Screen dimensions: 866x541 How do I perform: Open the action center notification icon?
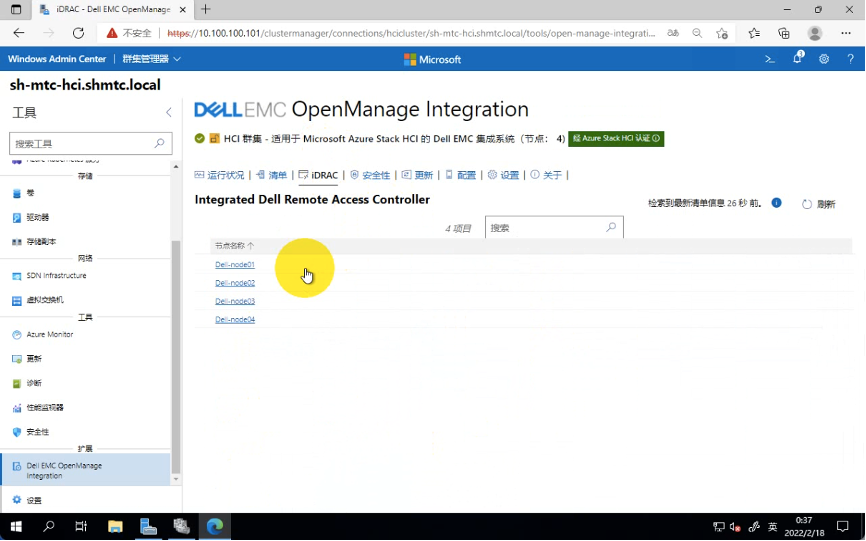click(x=842, y=526)
